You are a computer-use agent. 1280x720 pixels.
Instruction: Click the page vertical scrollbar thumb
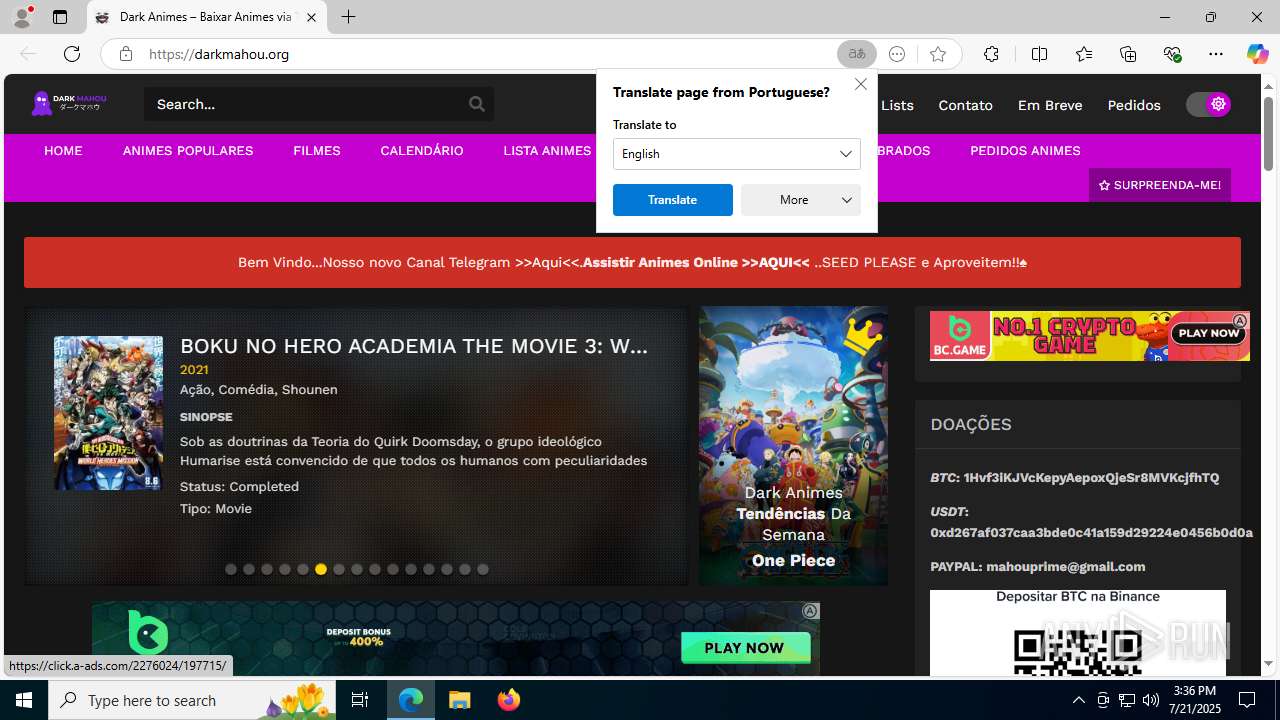pyautogui.click(x=1268, y=133)
